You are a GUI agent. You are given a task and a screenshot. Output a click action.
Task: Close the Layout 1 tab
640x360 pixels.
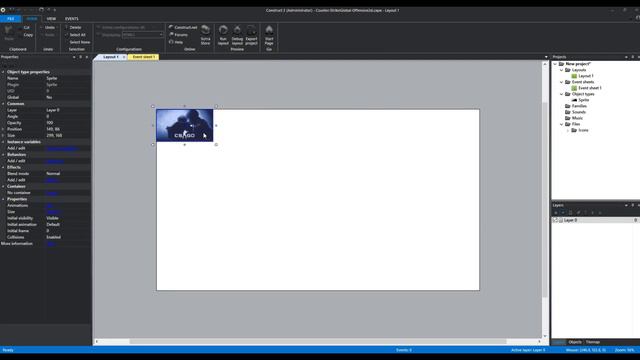[x=124, y=57]
